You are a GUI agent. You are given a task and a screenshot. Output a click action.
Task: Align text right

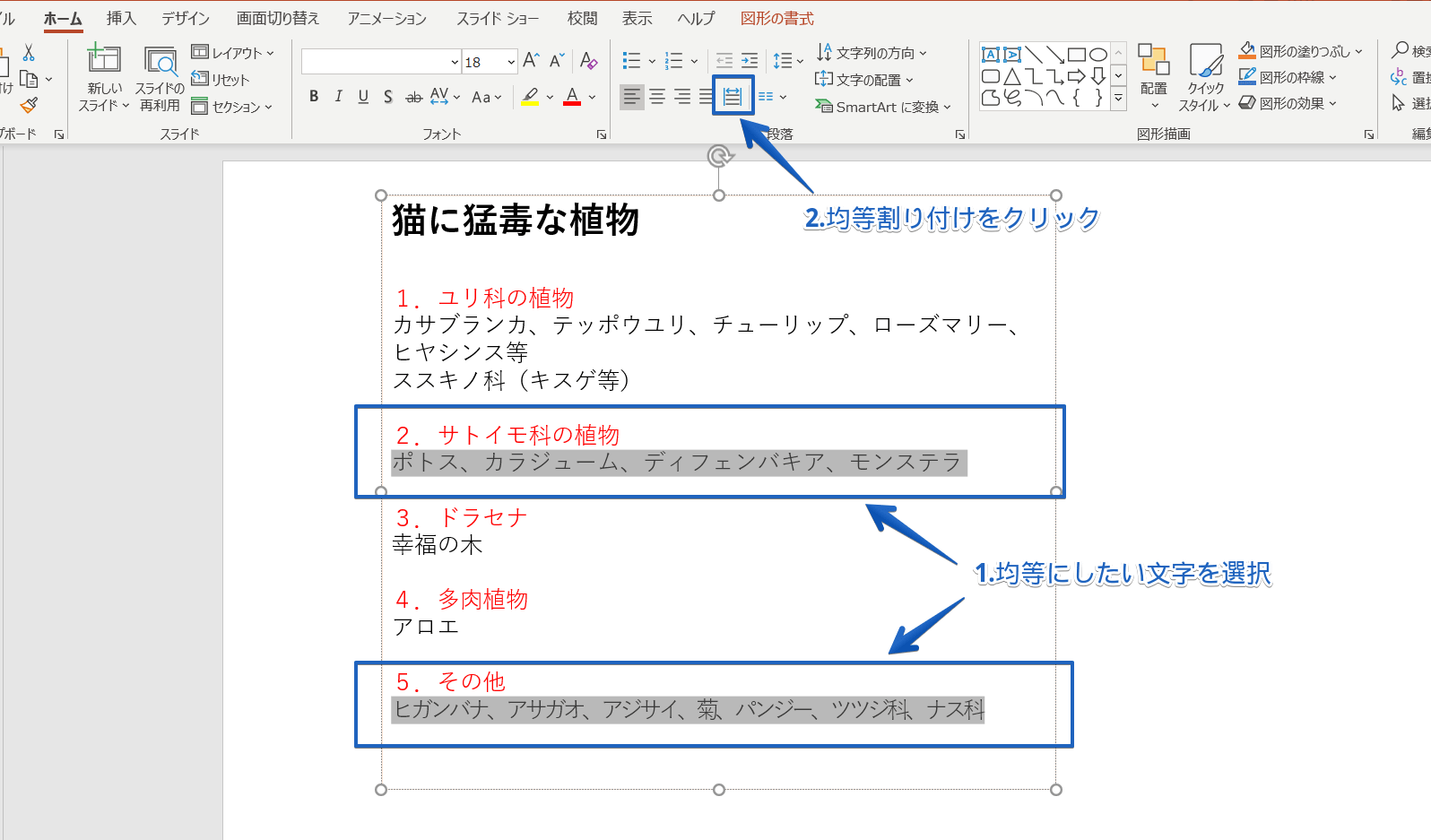tap(682, 97)
